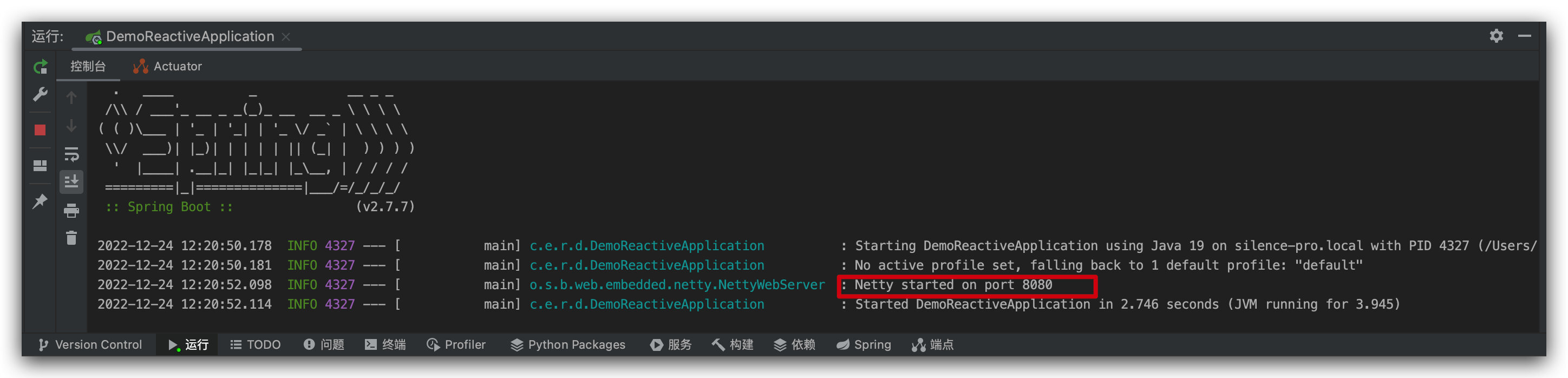Click the down stack trace arrow
Viewport: 1568px width, 378px height.
(x=71, y=126)
